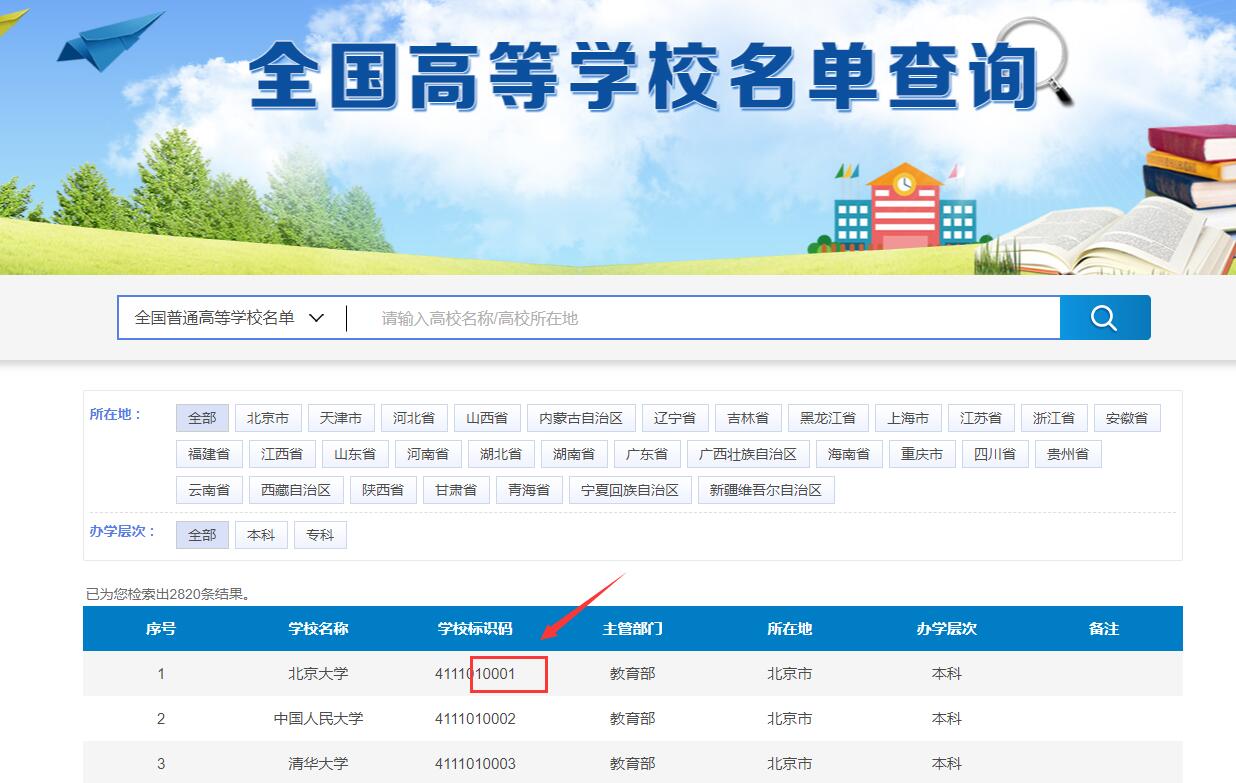Filter by 北京市
The height and width of the screenshot is (783, 1236).
click(268, 418)
